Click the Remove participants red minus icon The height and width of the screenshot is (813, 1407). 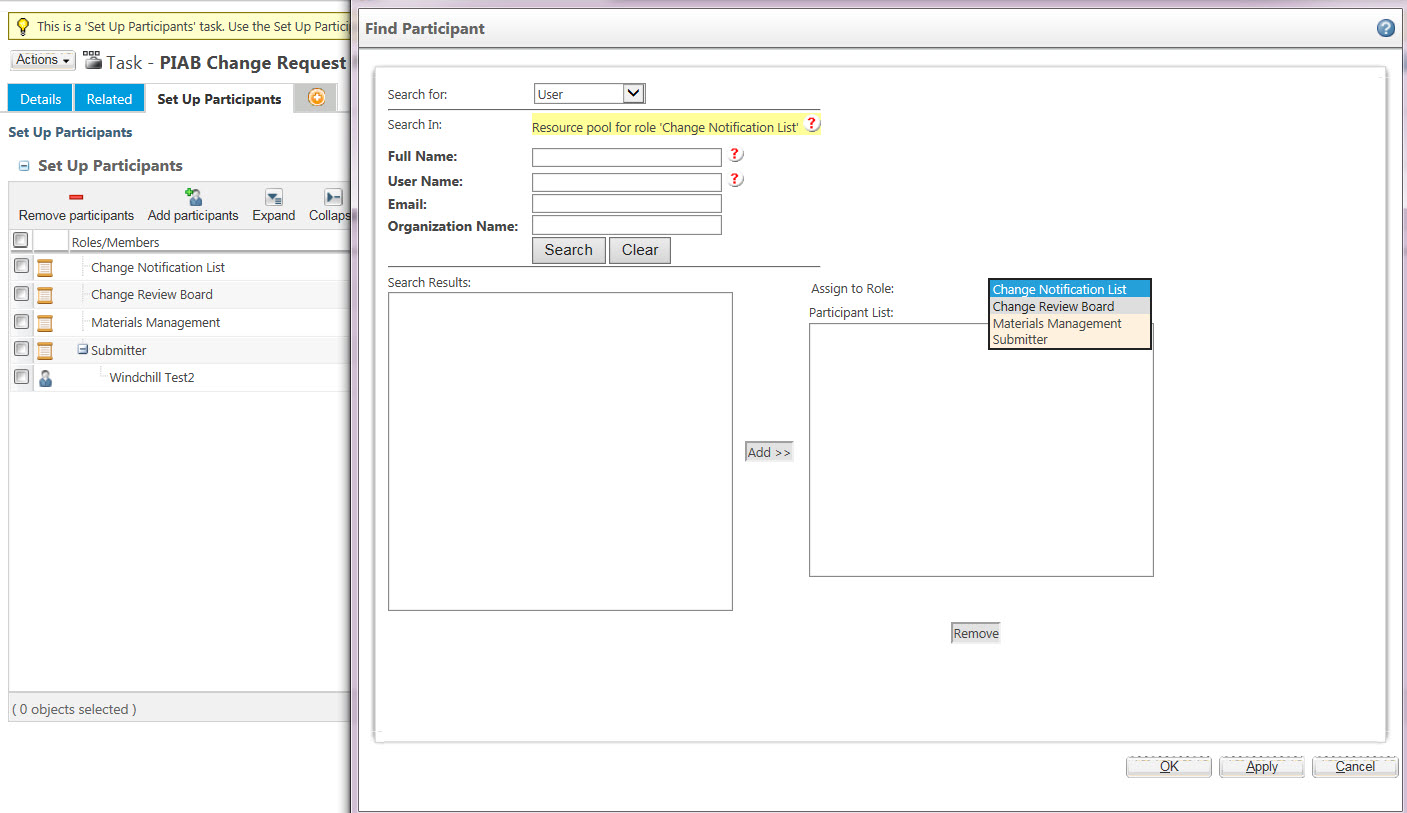(76, 197)
